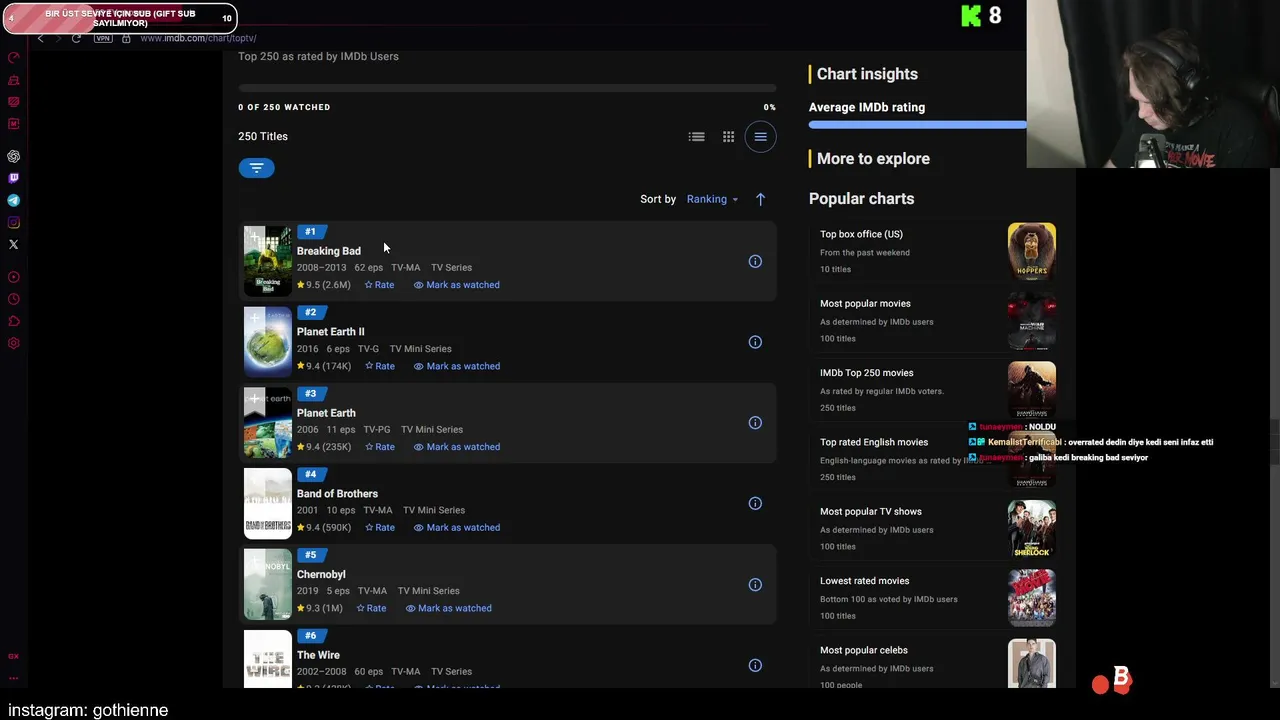
Task: Rate Planet Earth II with the star link
Action: click(379, 366)
